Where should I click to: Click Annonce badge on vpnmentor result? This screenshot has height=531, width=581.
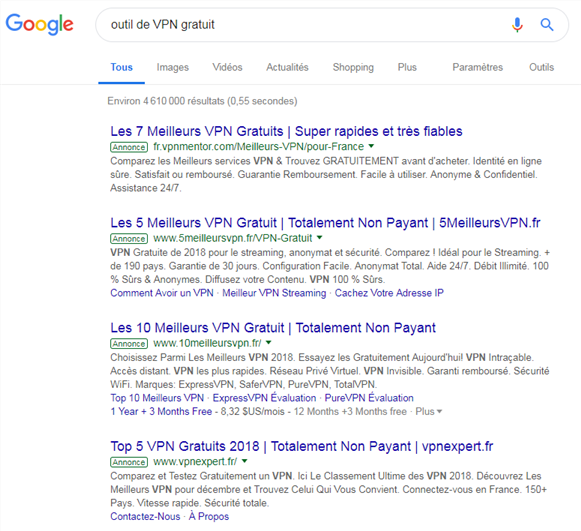coord(129,147)
